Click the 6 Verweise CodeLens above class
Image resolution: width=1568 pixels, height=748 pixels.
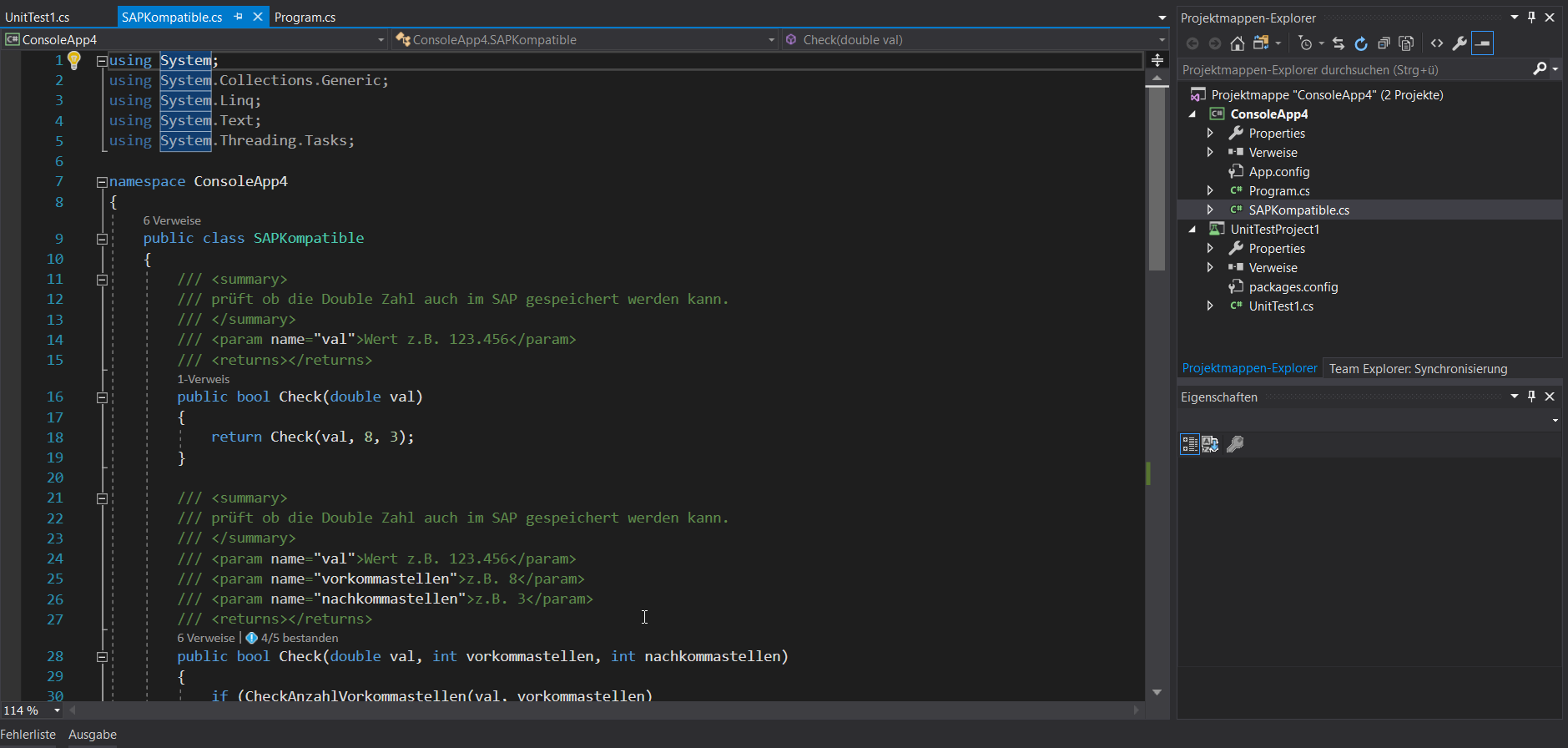coord(172,220)
